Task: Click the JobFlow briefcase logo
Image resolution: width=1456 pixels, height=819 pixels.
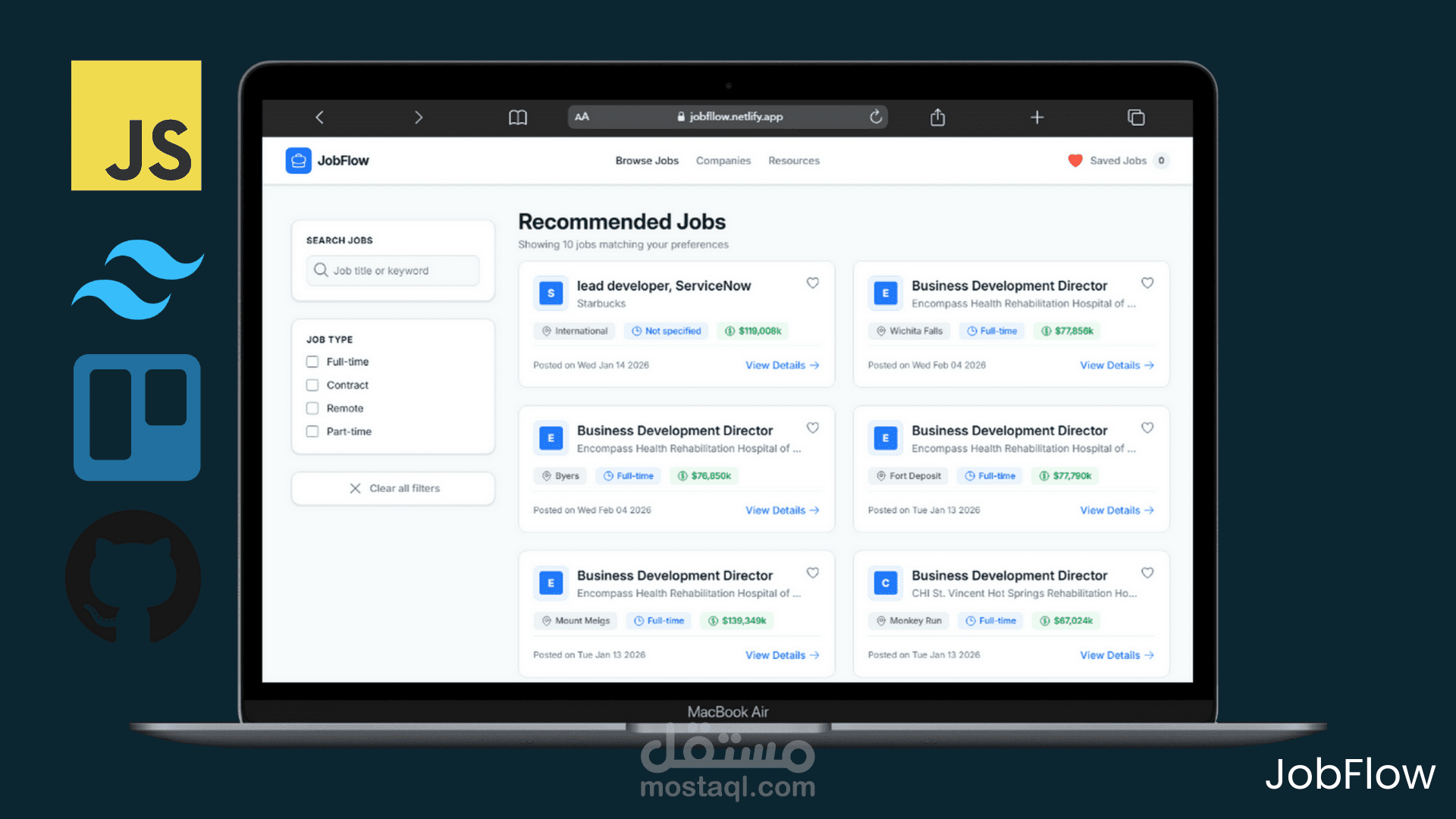Action: pos(299,161)
